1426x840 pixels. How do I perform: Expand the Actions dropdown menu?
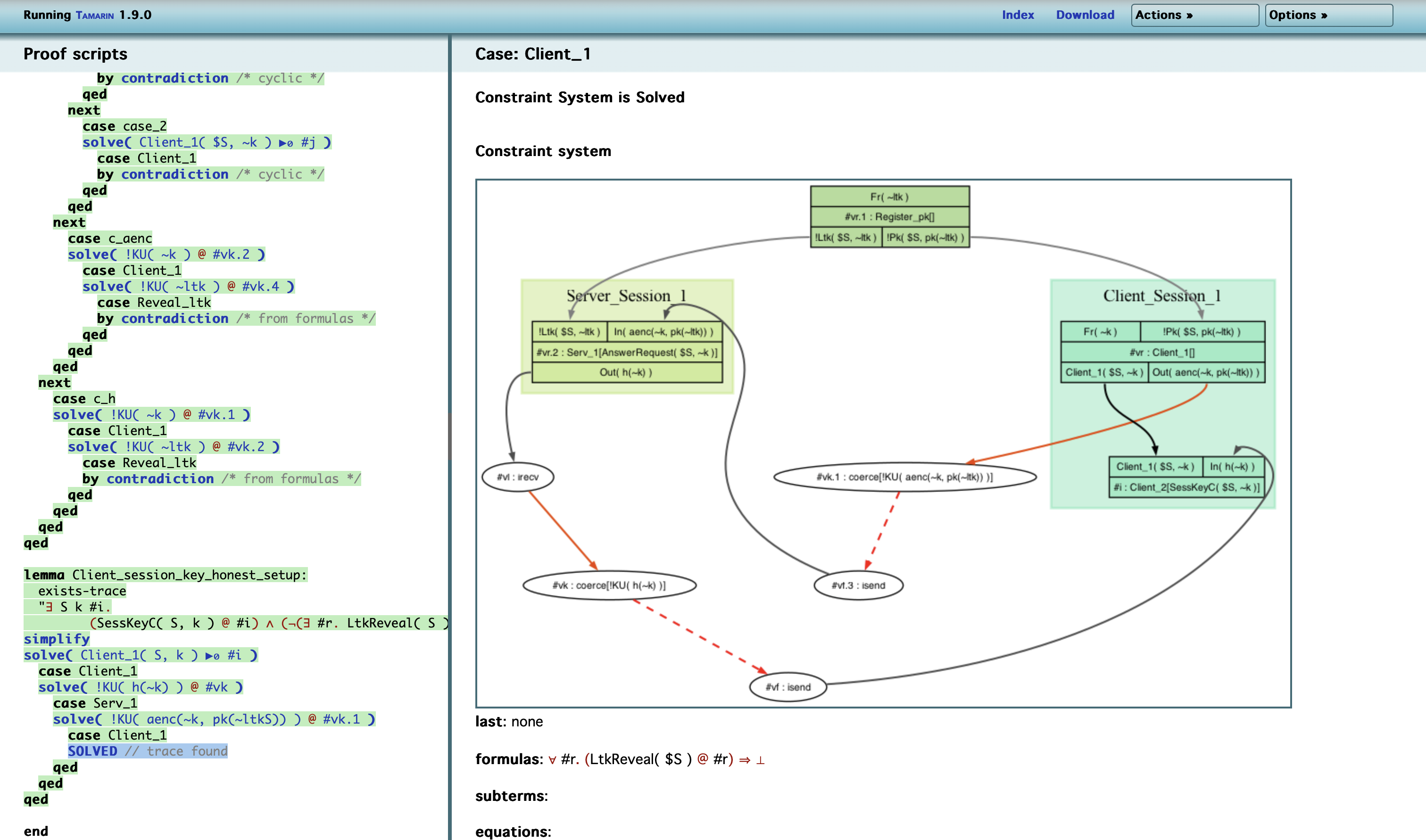click(x=1192, y=14)
